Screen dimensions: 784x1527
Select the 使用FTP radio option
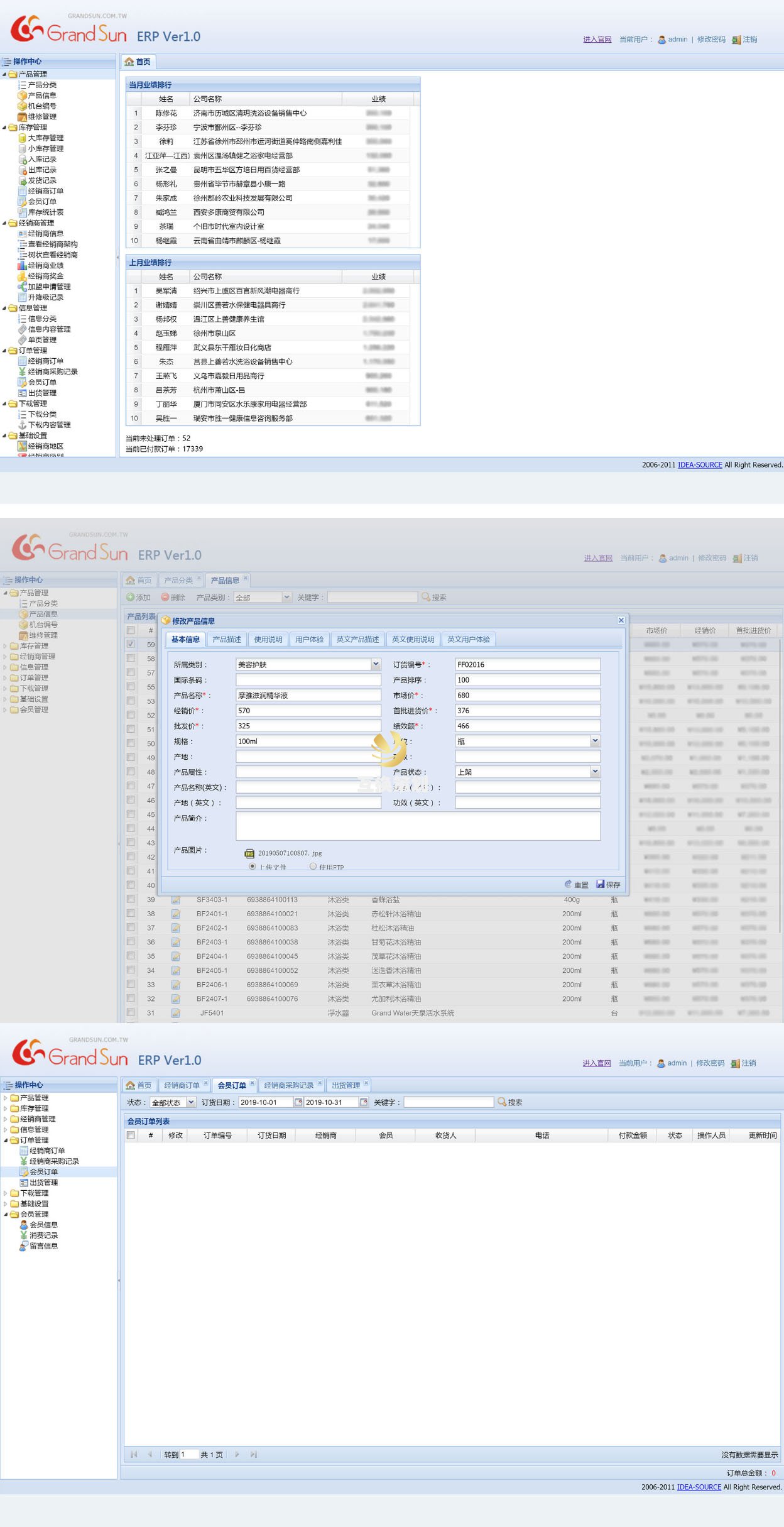click(313, 866)
